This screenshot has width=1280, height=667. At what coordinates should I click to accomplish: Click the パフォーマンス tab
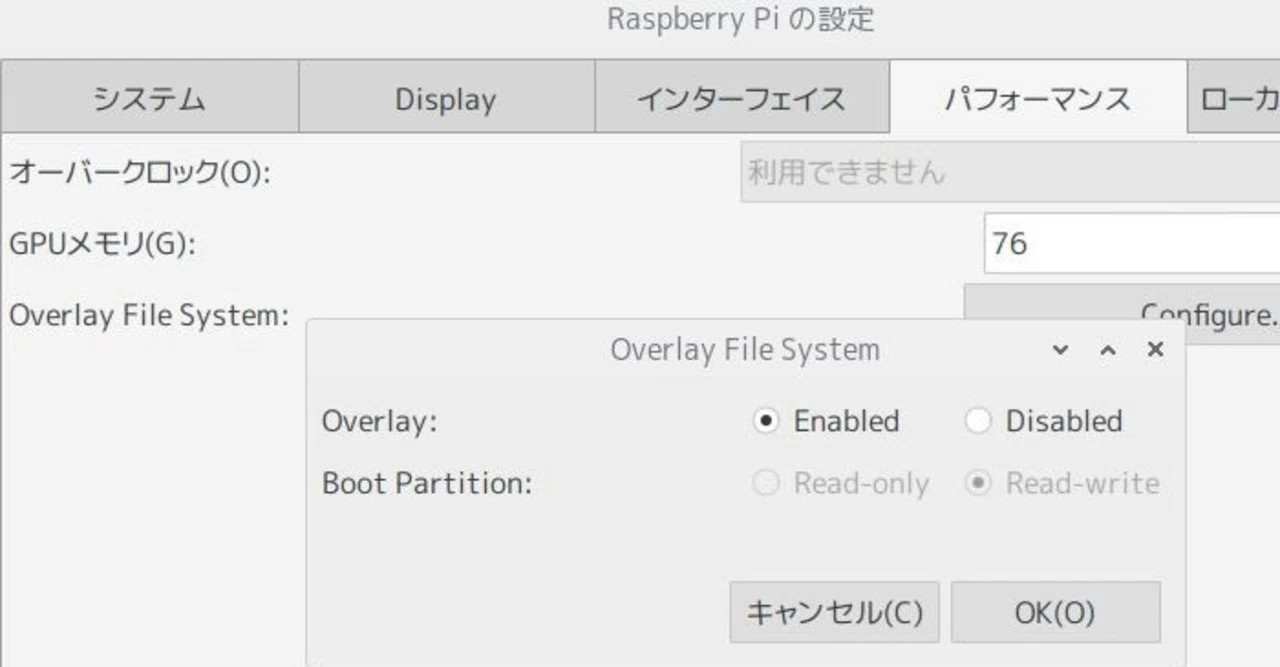(x=1038, y=97)
